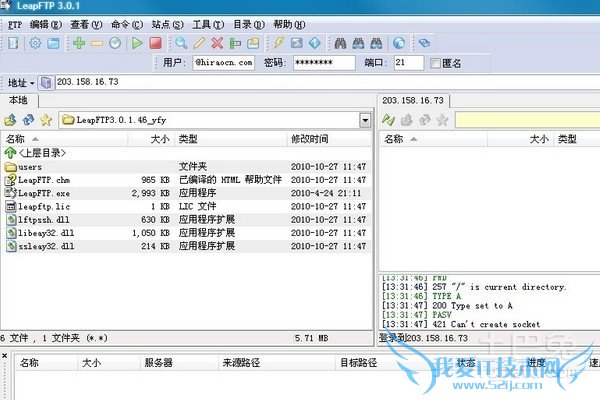The width and height of the screenshot is (600, 400).
Task: Click the pencil edit icon
Action: (199, 43)
